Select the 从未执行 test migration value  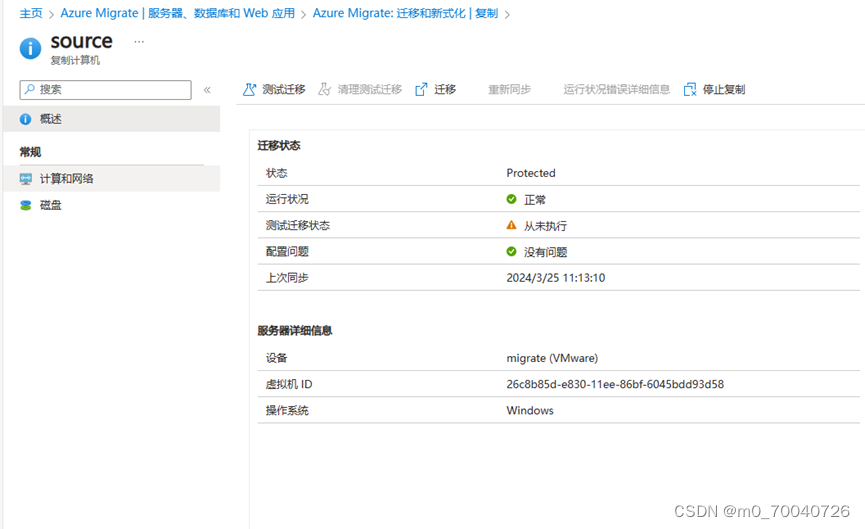click(545, 226)
